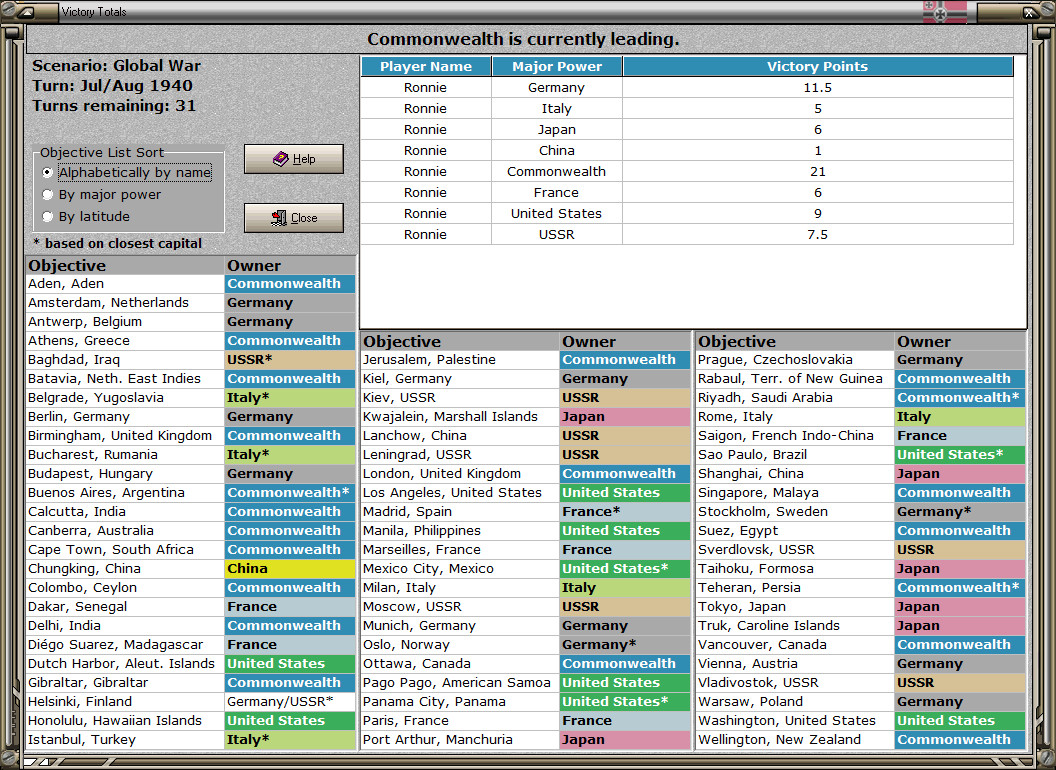Select 'Buenos Aires, Argentina' objective
The width and height of the screenshot is (1056, 770).
coord(125,492)
